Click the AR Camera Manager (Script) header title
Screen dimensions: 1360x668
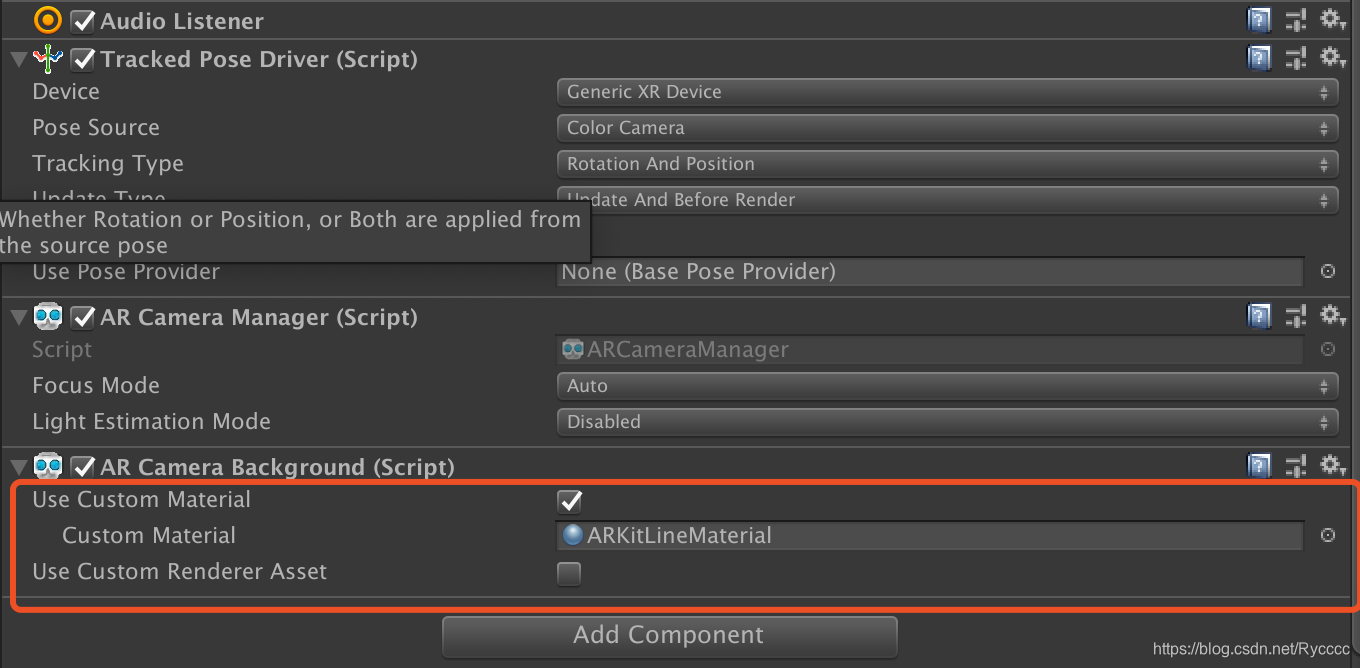pyautogui.click(x=259, y=318)
